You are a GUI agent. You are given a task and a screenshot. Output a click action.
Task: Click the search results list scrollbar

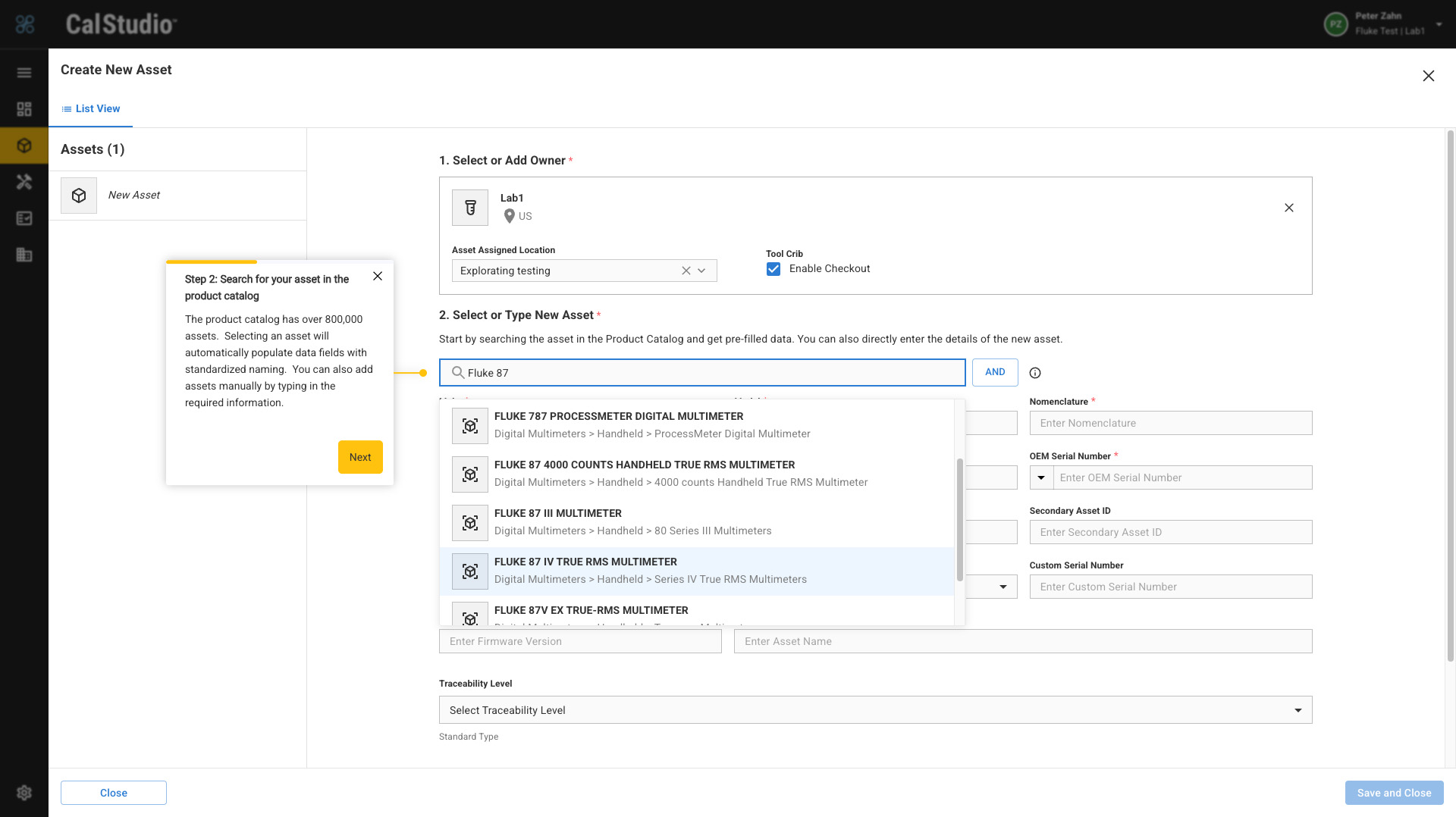[x=959, y=520]
